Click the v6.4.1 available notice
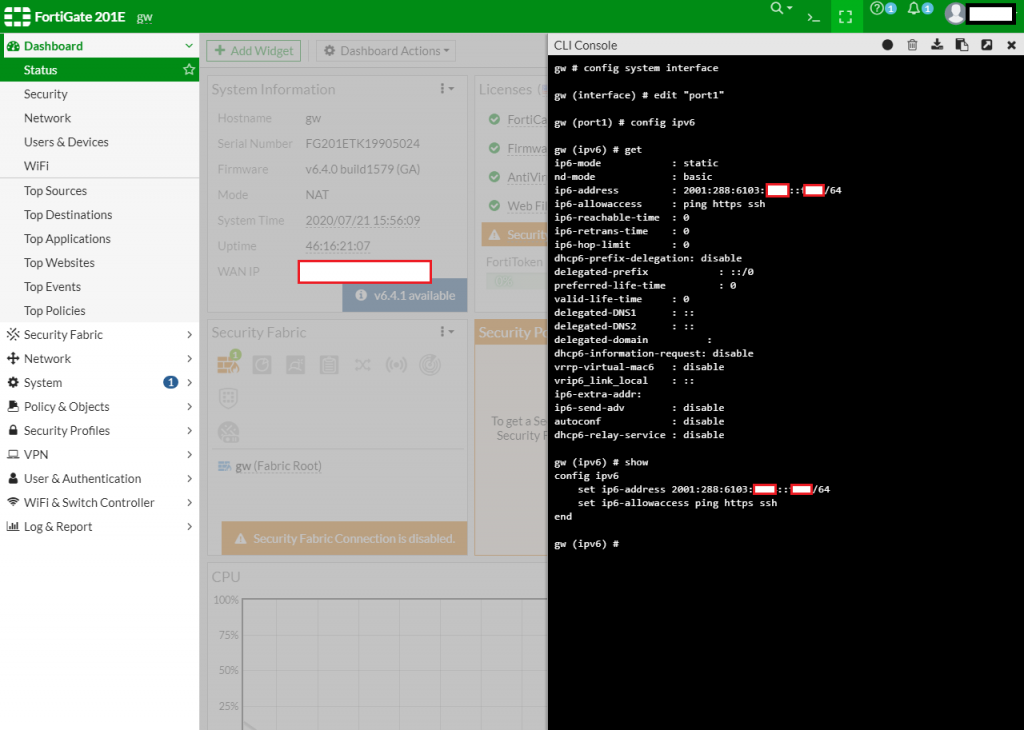 [405, 295]
